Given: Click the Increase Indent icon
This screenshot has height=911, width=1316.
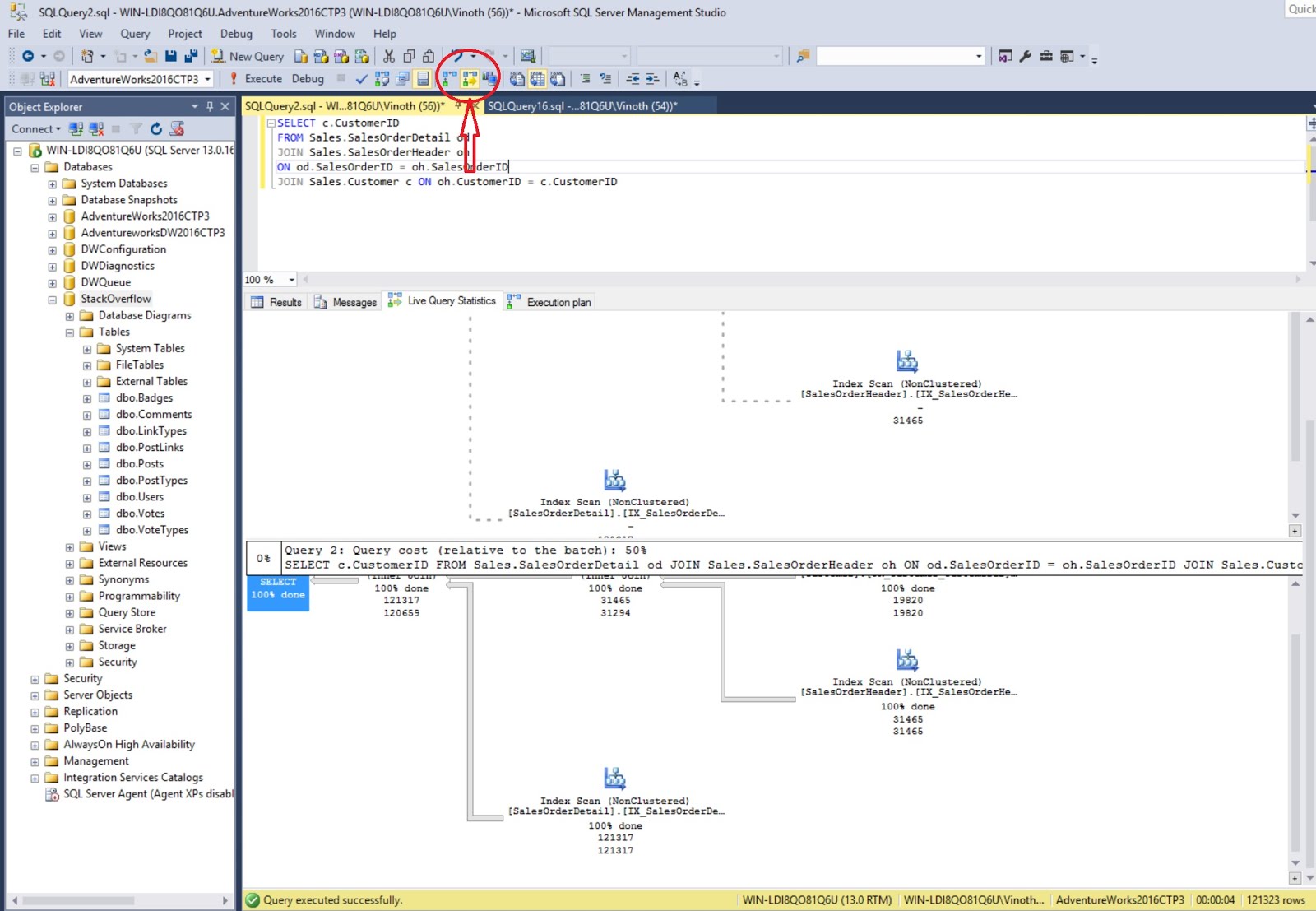Looking at the screenshot, I should pos(652,79).
